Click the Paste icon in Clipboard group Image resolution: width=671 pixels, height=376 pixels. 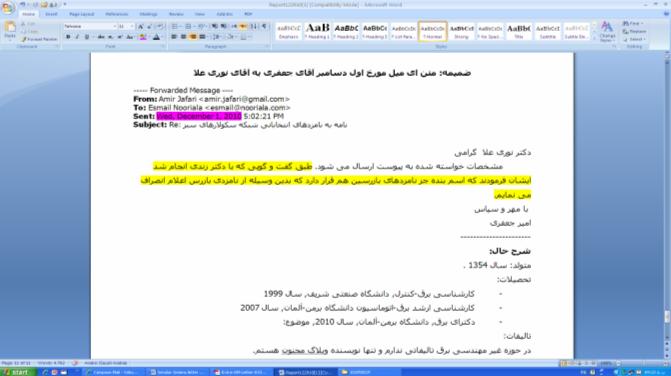[10, 31]
